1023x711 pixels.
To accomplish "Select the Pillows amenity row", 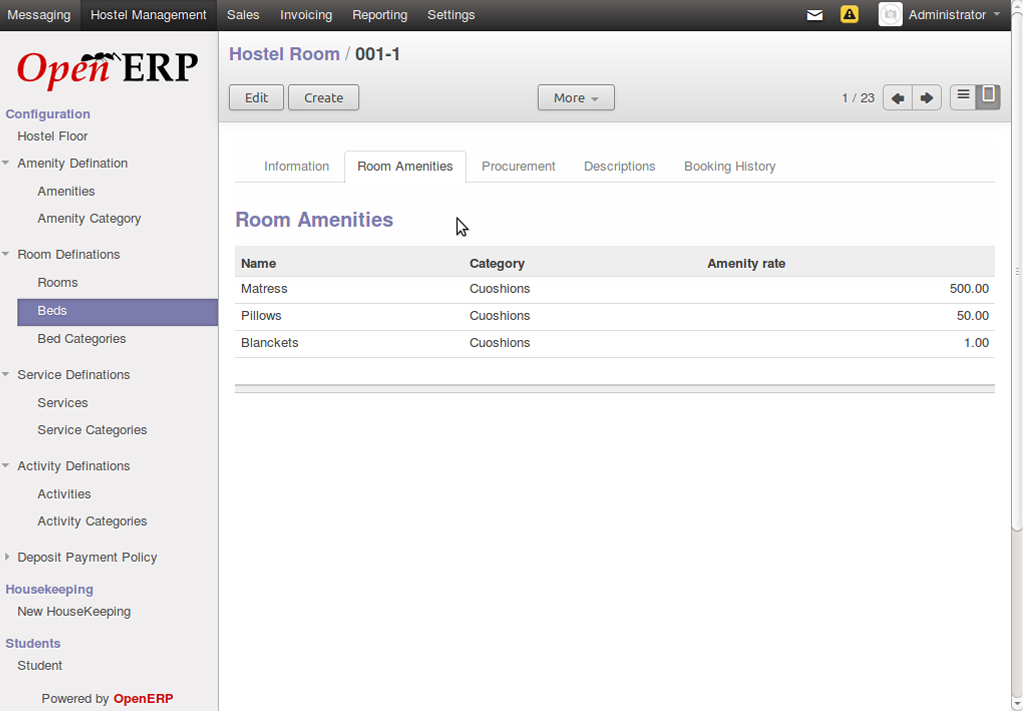I will (x=615, y=316).
